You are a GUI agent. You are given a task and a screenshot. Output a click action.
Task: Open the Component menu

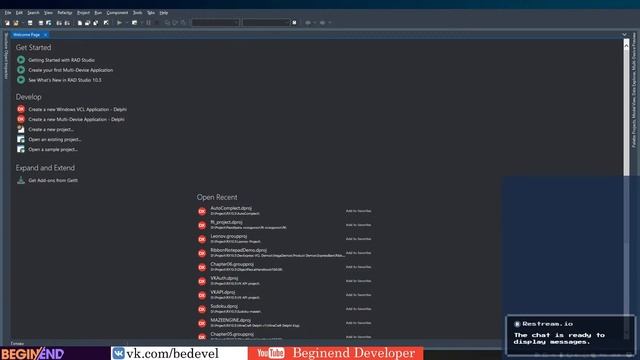[117, 13]
